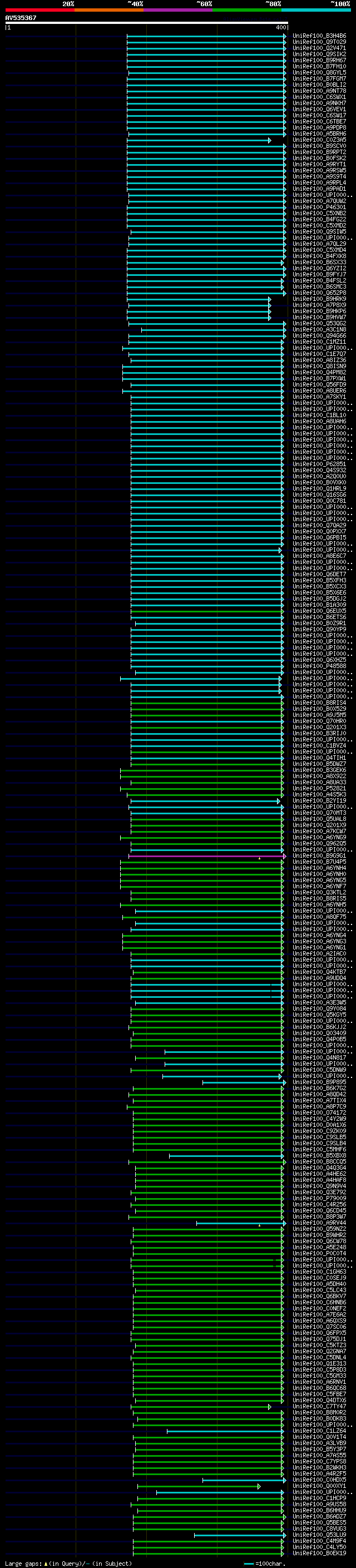Click the green ~80% identity legend segment
Image resolution: width=356 pixels, height=1568 pixels.
(247, 10)
